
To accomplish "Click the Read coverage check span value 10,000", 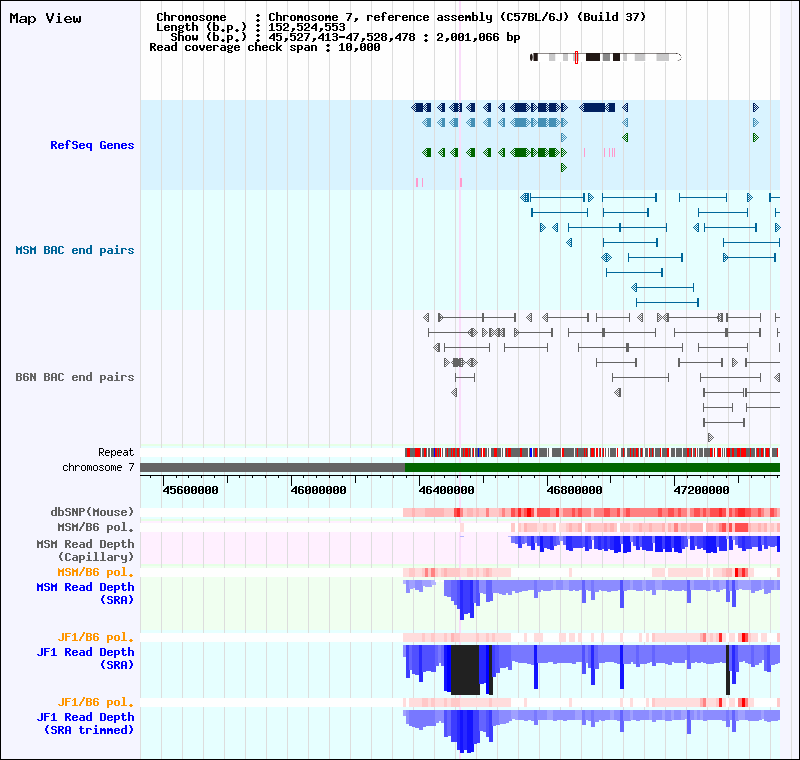I will point(359,47).
